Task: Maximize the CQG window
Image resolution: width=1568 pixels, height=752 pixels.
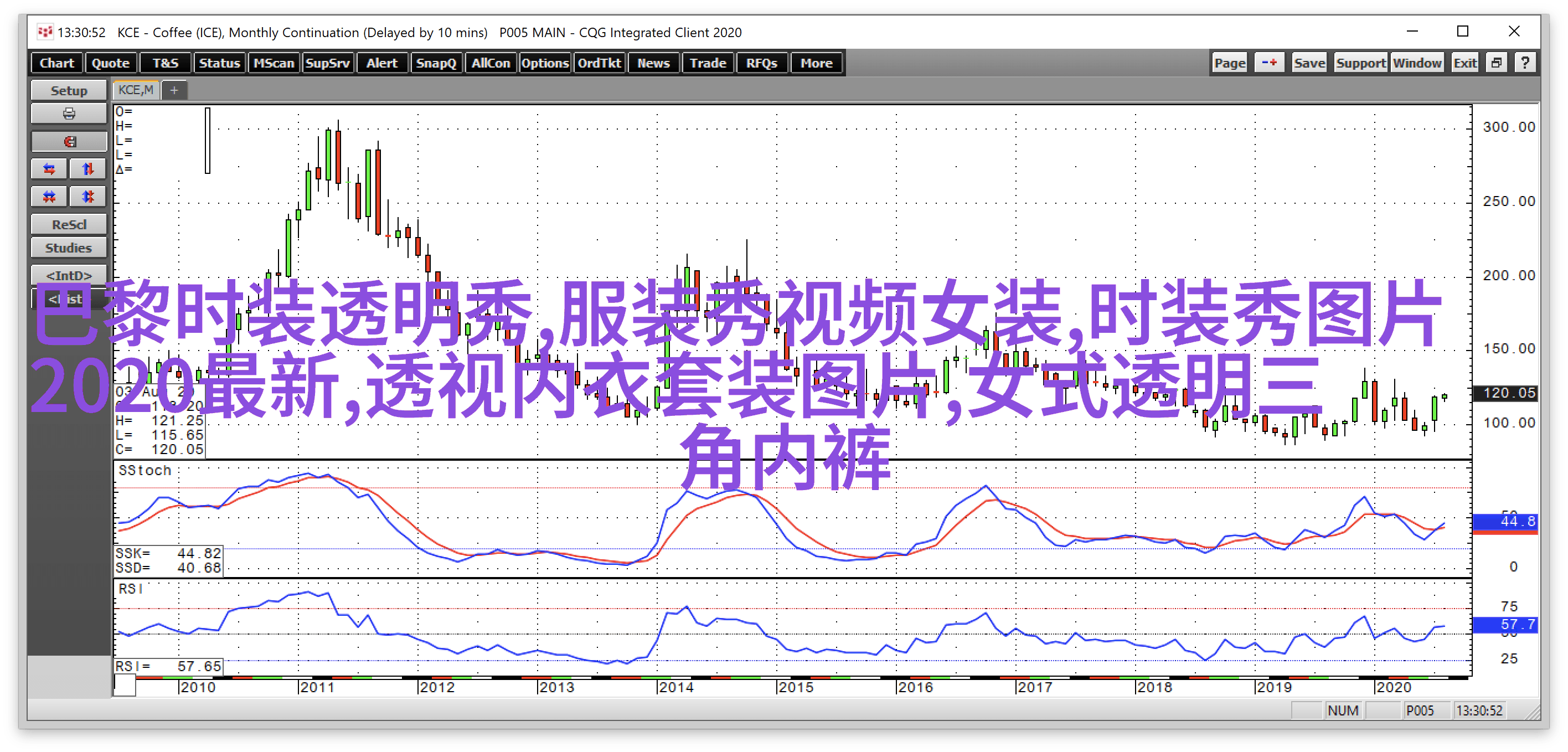Action: 1463,31
